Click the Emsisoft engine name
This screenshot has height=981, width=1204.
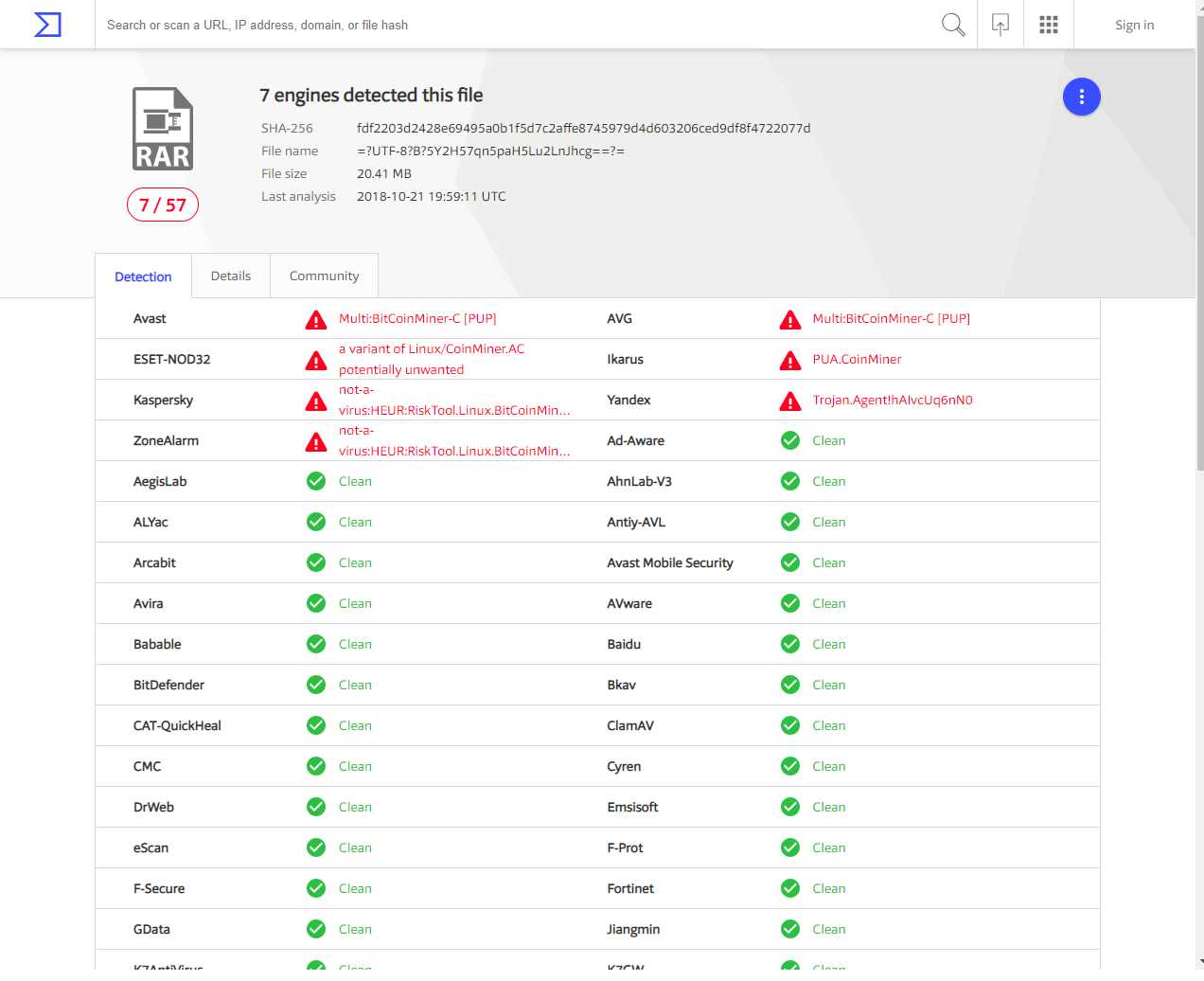(632, 807)
